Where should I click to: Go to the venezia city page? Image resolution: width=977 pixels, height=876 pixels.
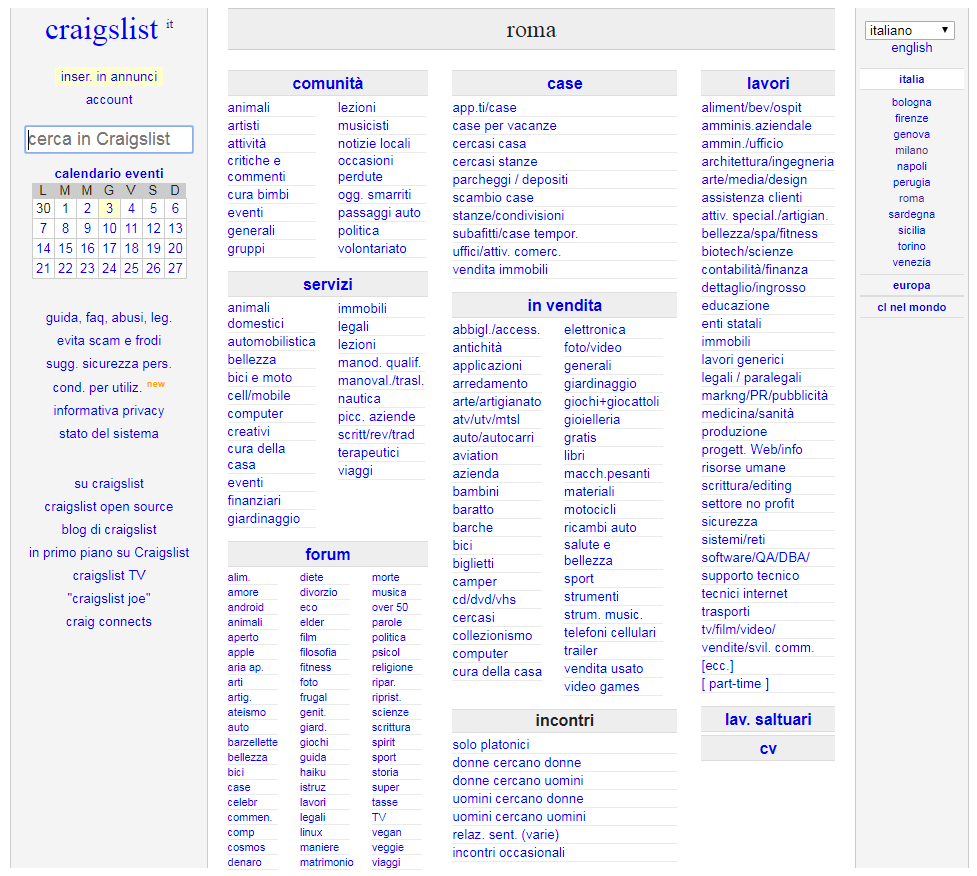tap(911, 262)
